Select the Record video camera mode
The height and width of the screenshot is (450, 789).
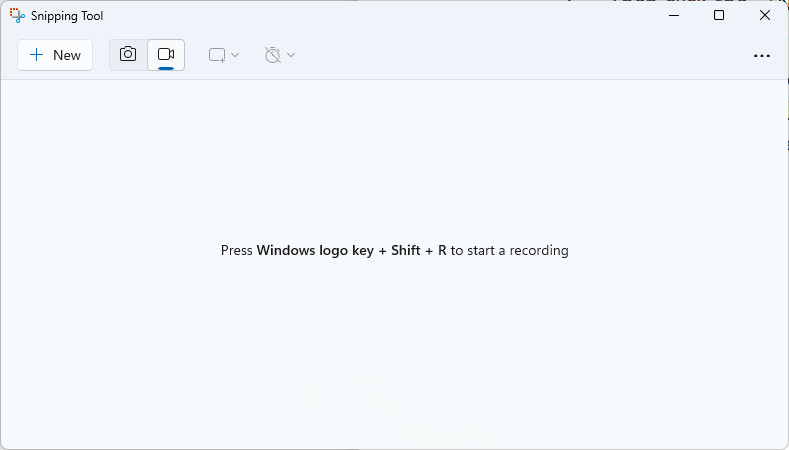166,54
